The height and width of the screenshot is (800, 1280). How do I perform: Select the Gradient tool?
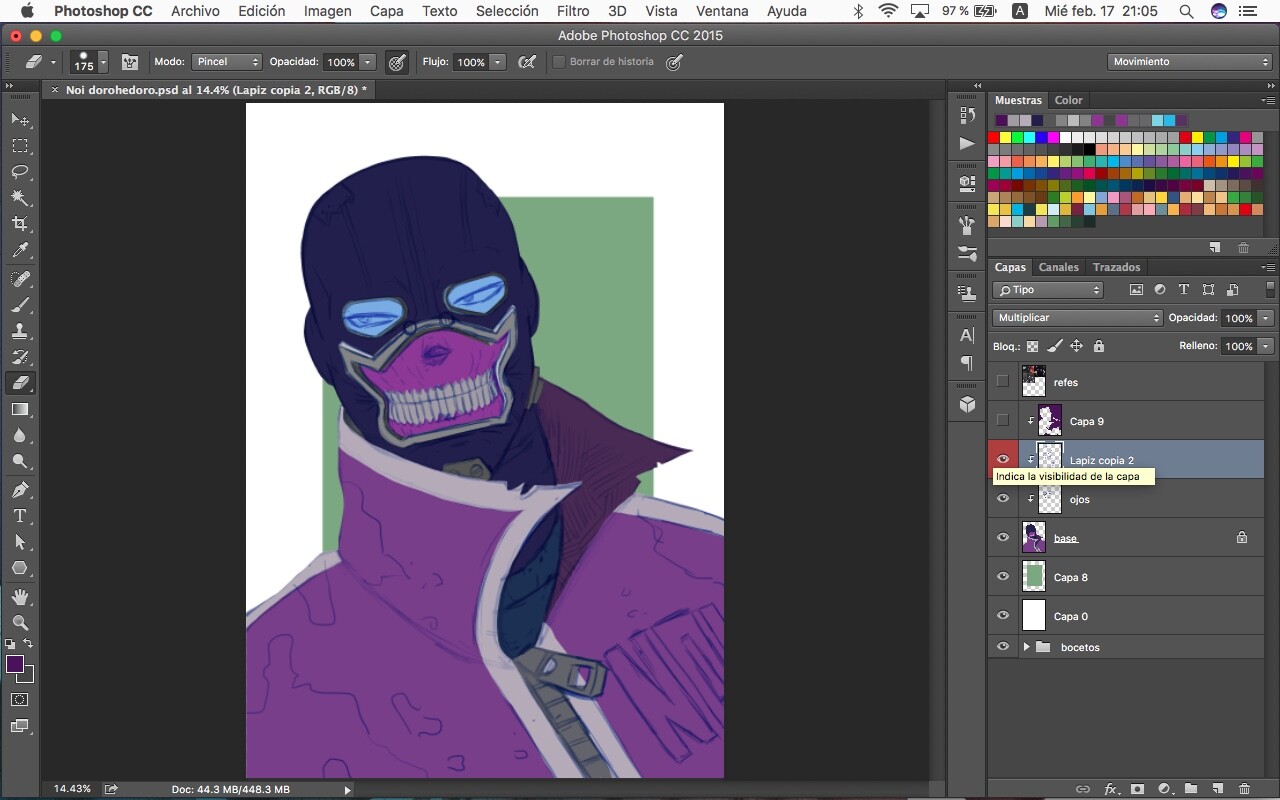[x=20, y=409]
